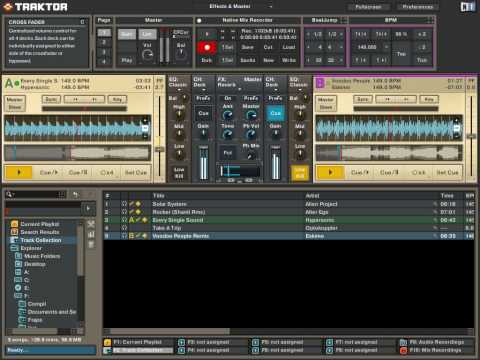This screenshot has width=480, height=360.
Task: Toggle Deck B Sync button
Action: coord(363,99)
